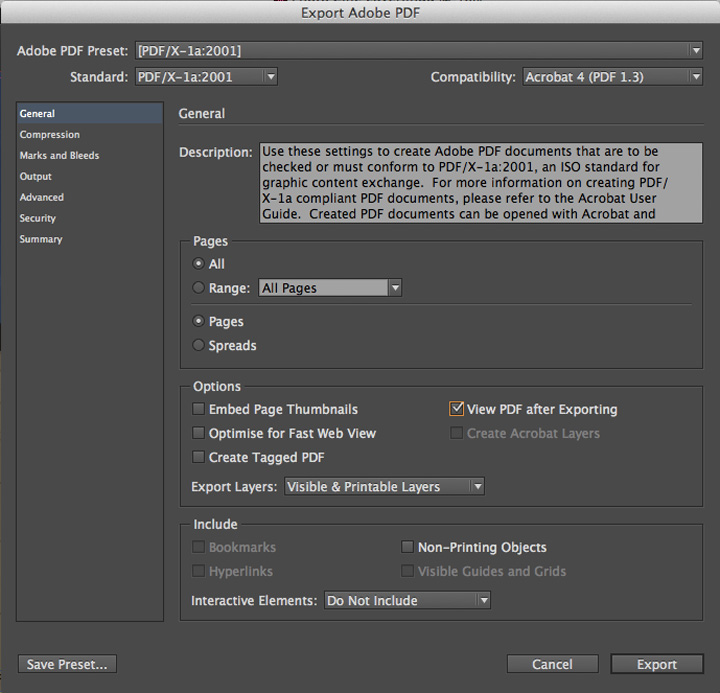This screenshot has width=720, height=693.
Task: Open the Range All Pages combo box
Action: 330,288
